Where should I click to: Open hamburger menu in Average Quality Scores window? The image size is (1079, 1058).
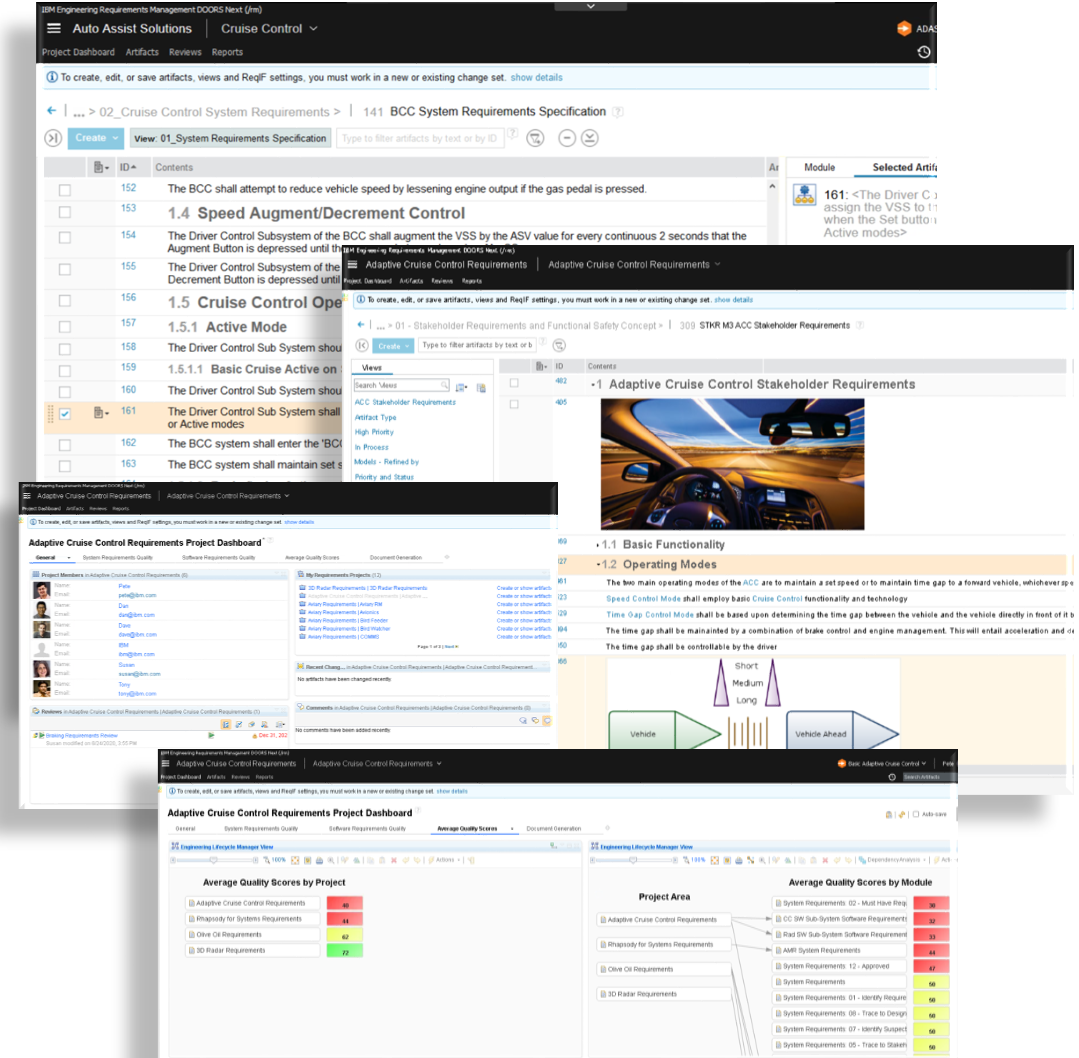click(165, 763)
